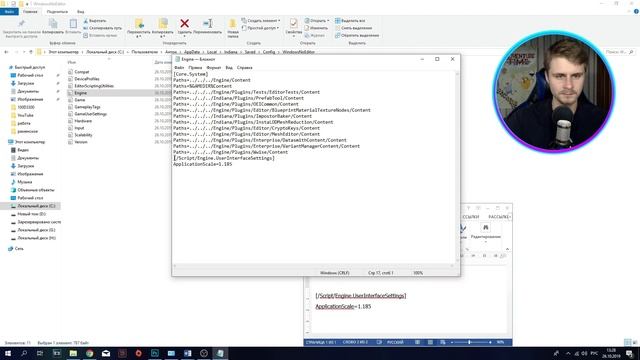Select Сеть in the navigation pane

(x=19, y=248)
